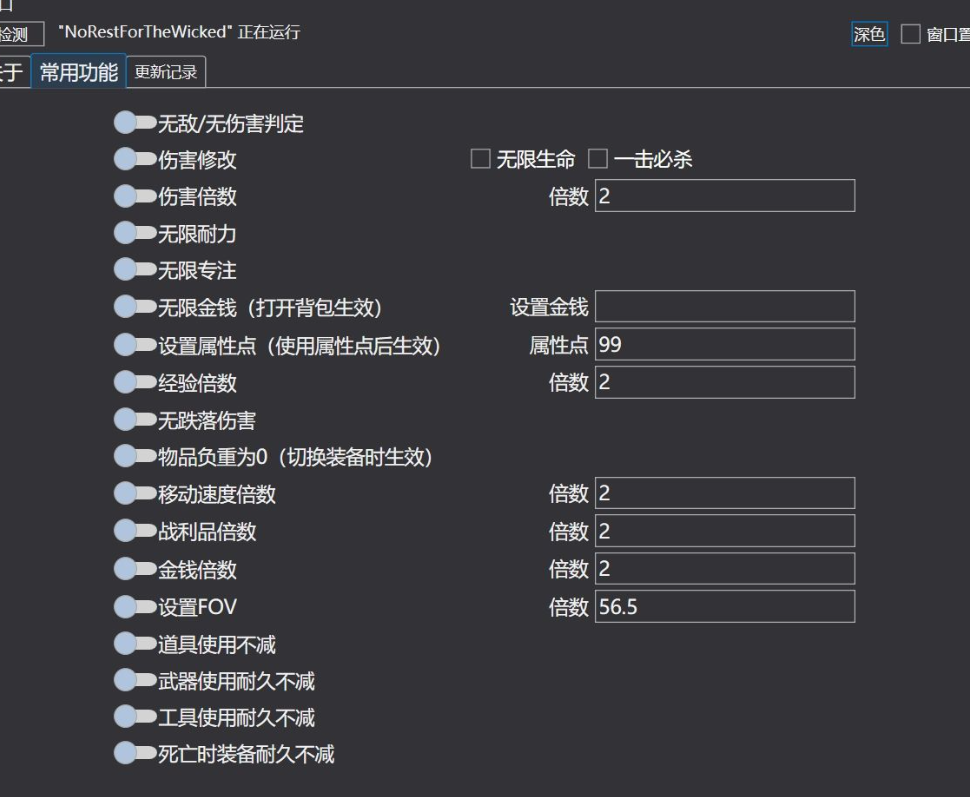This screenshot has height=797, width=970.
Task: Click the 设置金钱 input field
Action: [724, 307]
